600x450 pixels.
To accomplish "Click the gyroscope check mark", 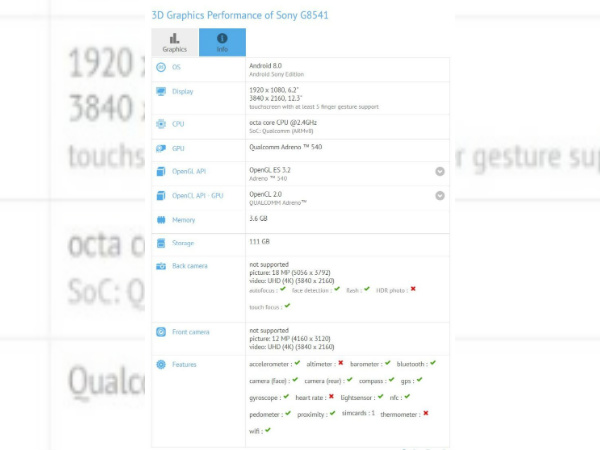I will pyautogui.click(x=286, y=396).
